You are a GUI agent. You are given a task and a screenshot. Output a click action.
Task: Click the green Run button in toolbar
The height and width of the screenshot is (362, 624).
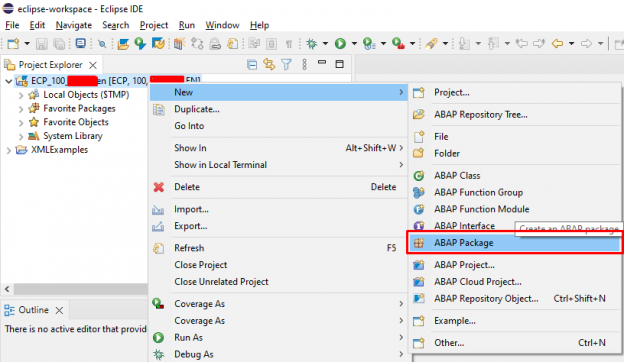340,43
